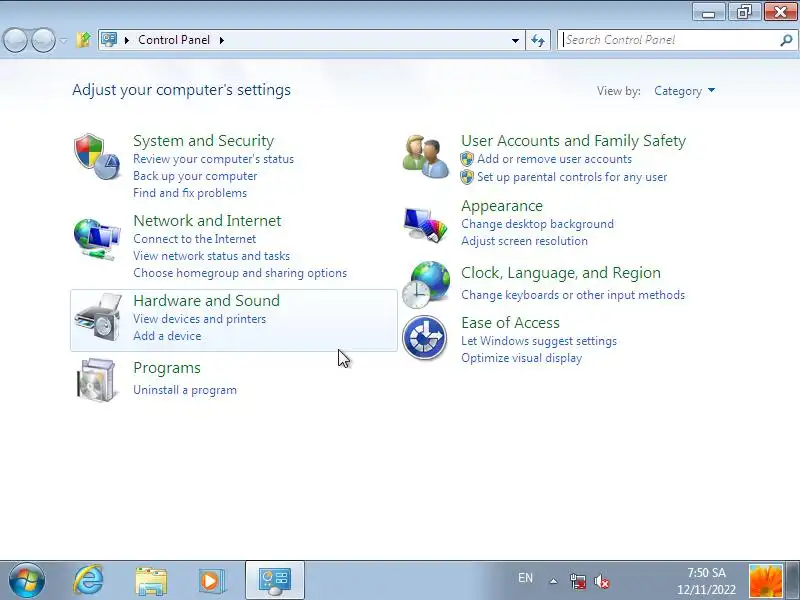The image size is (800, 600).
Task: Open the Clock, Language, and Region globe icon
Action: point(426,285)
